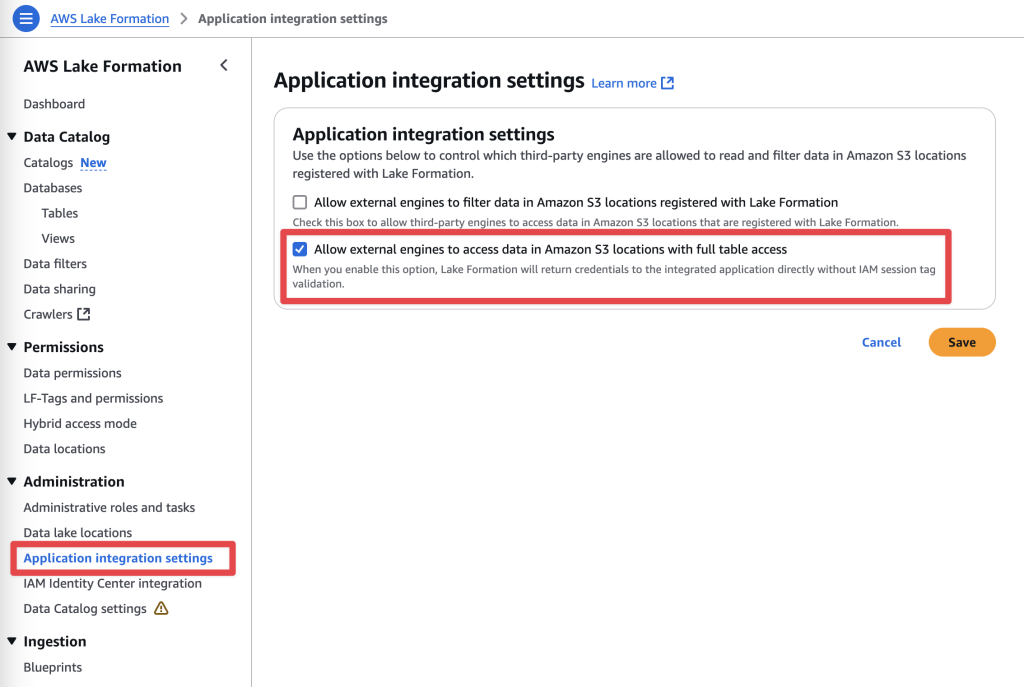Open the hamburger navigation menu icon
This screenshot has width=1024, height=687.
pos(26,18)
